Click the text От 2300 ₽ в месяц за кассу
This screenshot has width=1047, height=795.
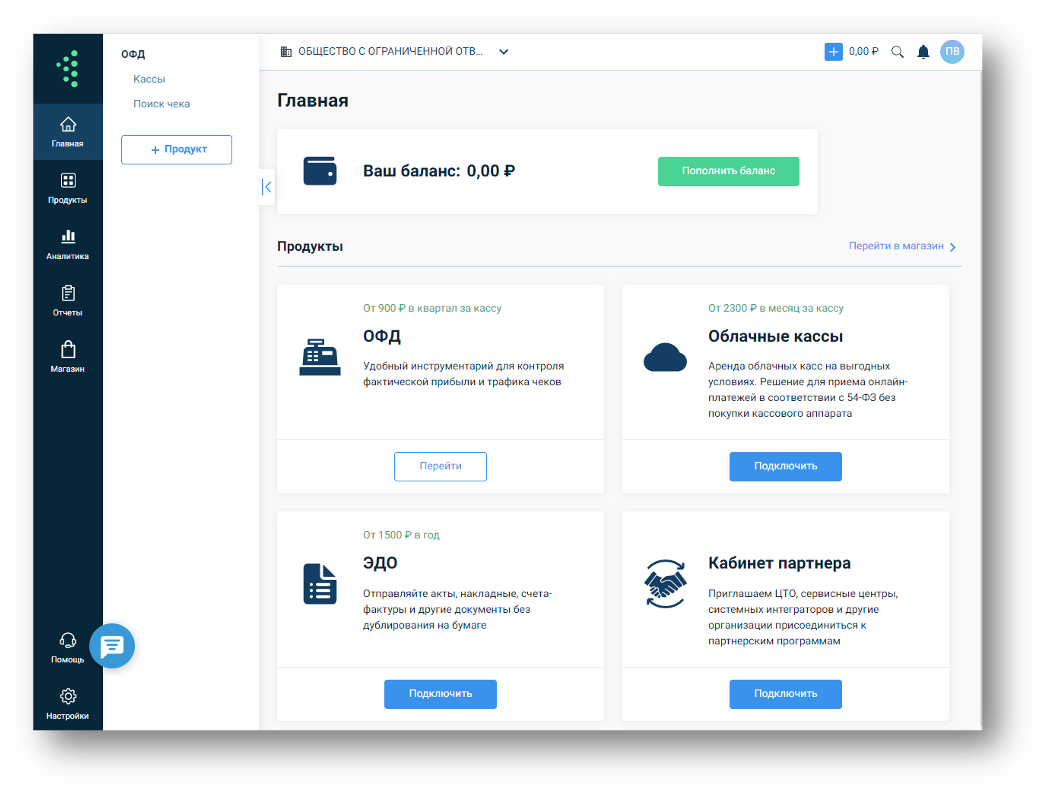tap(776, 308)
